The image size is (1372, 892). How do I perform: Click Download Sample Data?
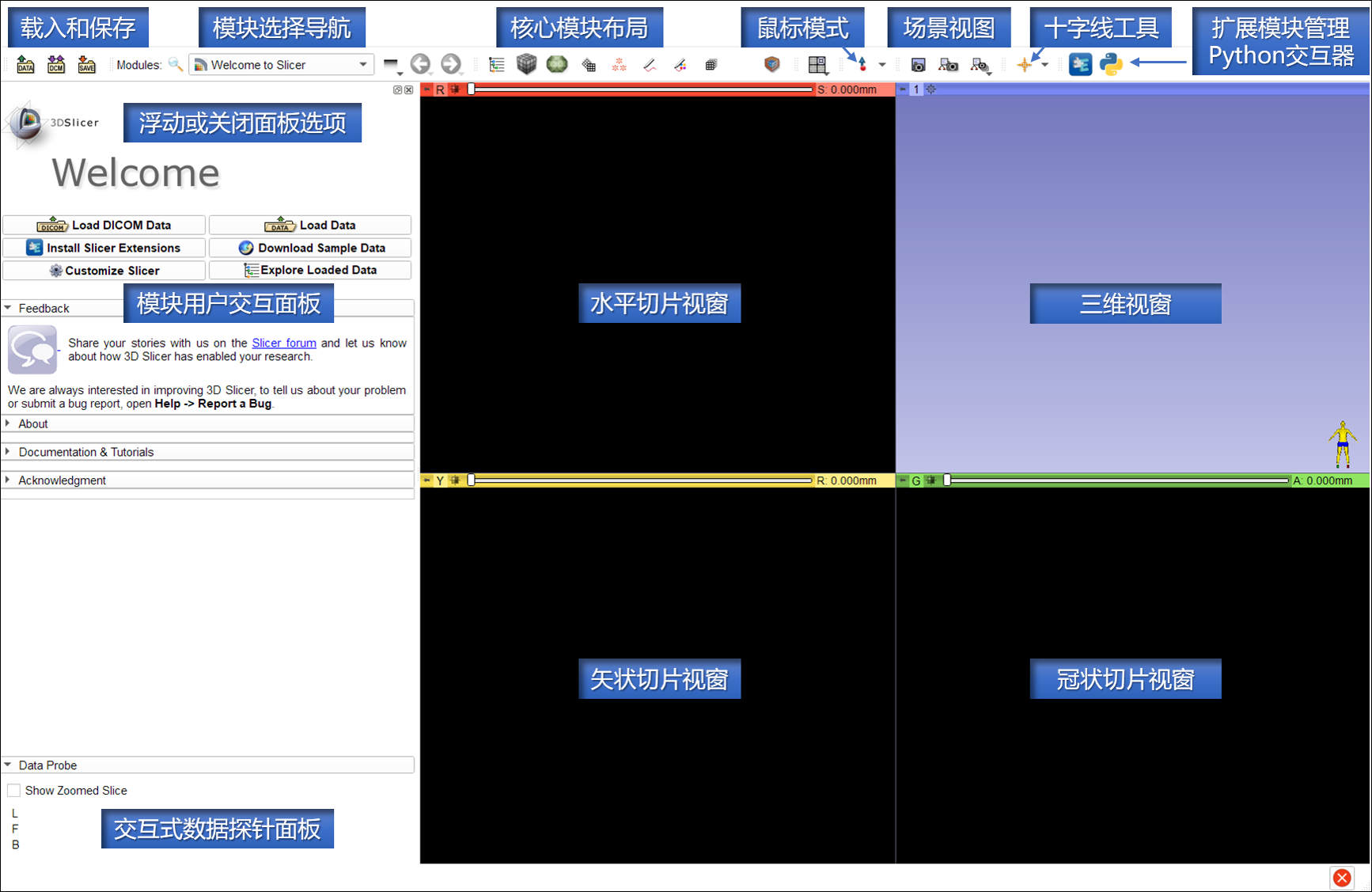[x=310, y=248]
